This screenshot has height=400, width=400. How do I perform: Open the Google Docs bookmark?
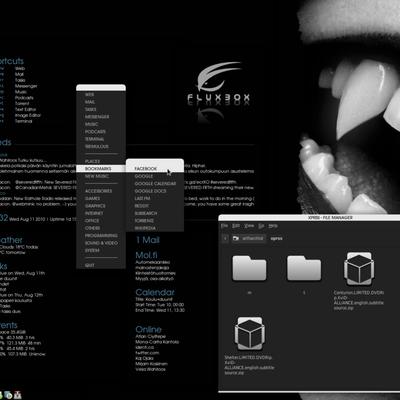point(155,191)
